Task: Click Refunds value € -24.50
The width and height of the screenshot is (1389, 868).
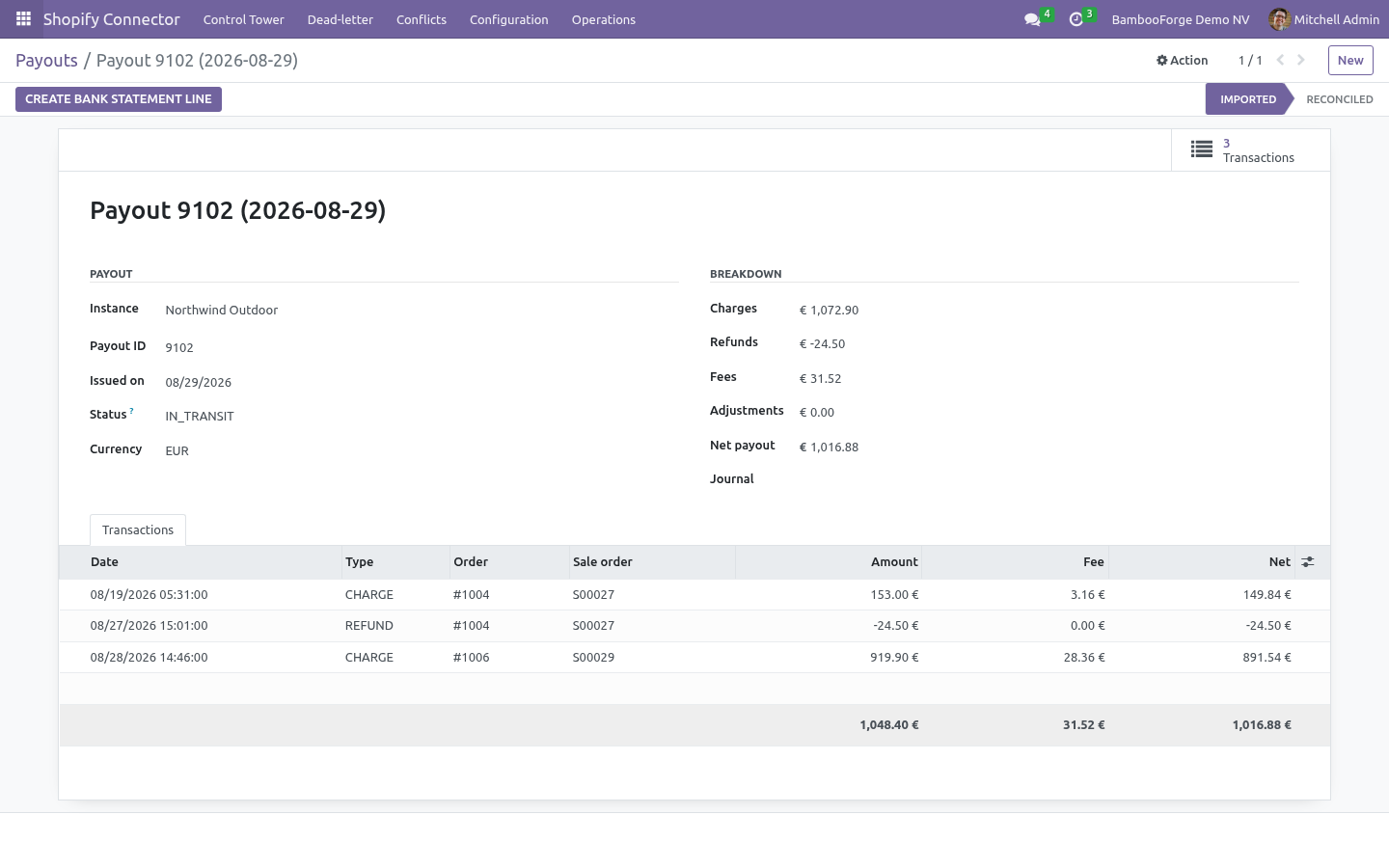Action: click(822, 344)
